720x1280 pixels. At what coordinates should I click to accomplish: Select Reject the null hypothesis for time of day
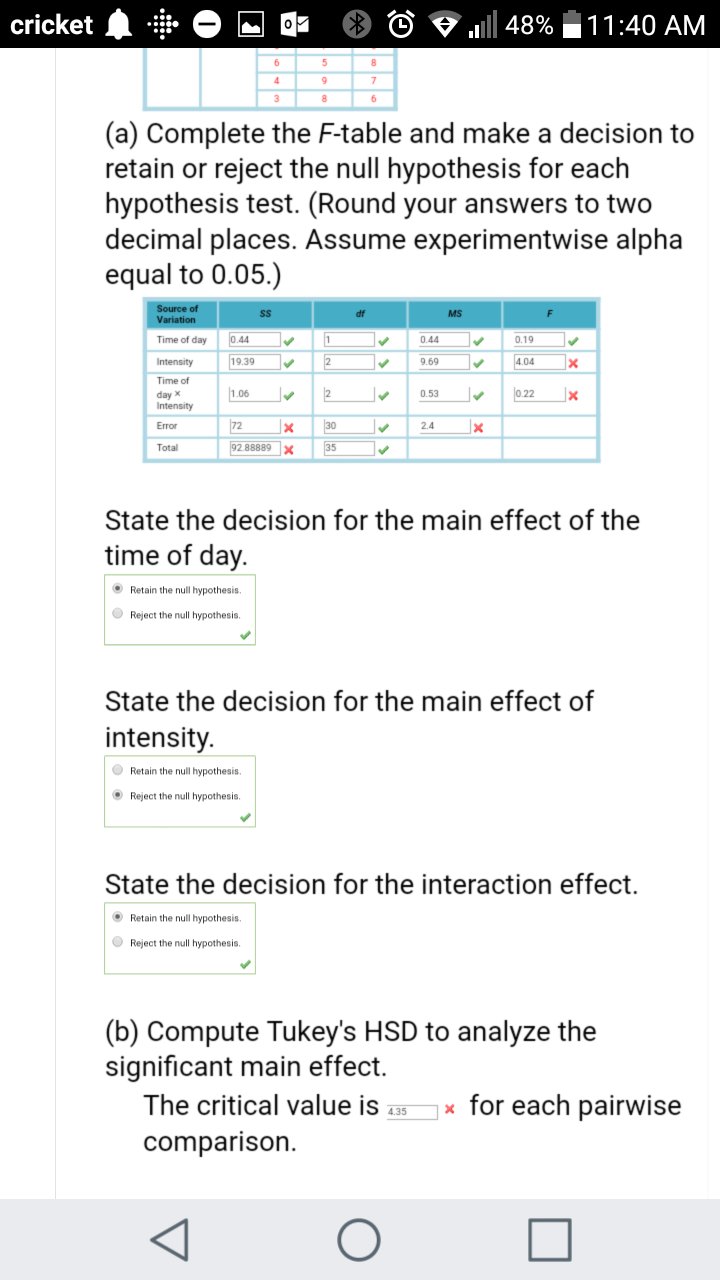coord(119,614)
